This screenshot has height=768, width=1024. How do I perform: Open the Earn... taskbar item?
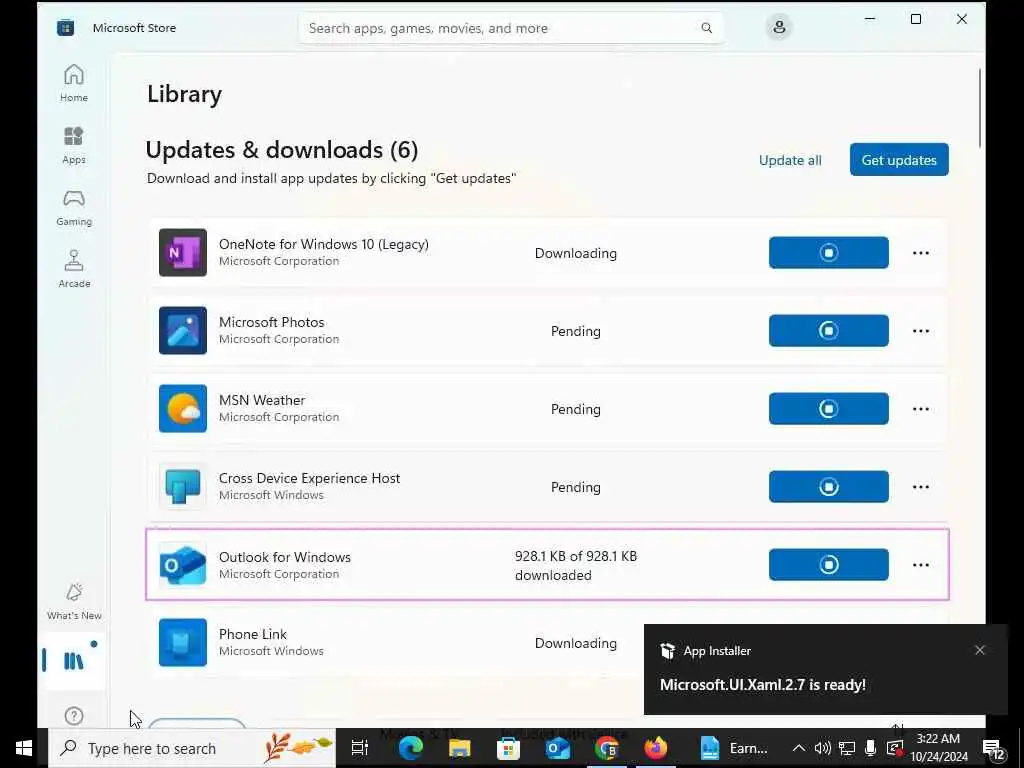click(733, 748)
